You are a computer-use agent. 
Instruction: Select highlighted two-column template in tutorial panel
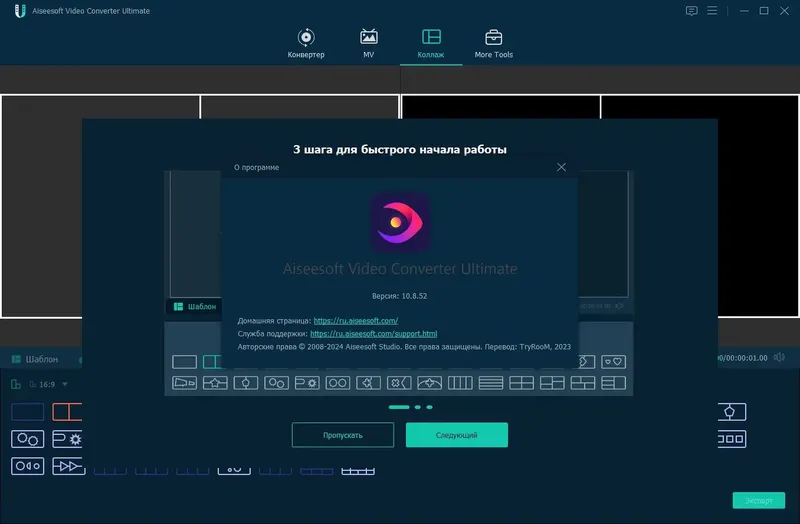tap(212, 362)
